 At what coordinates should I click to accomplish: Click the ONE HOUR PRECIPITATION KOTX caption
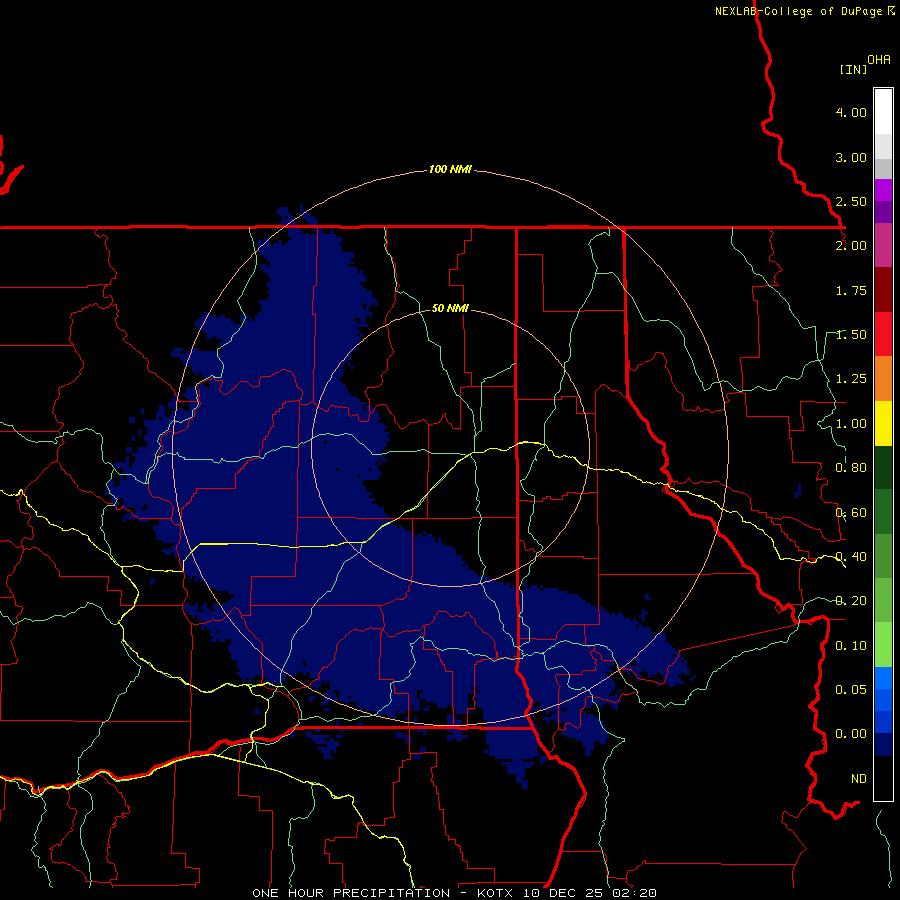point(454,893)
